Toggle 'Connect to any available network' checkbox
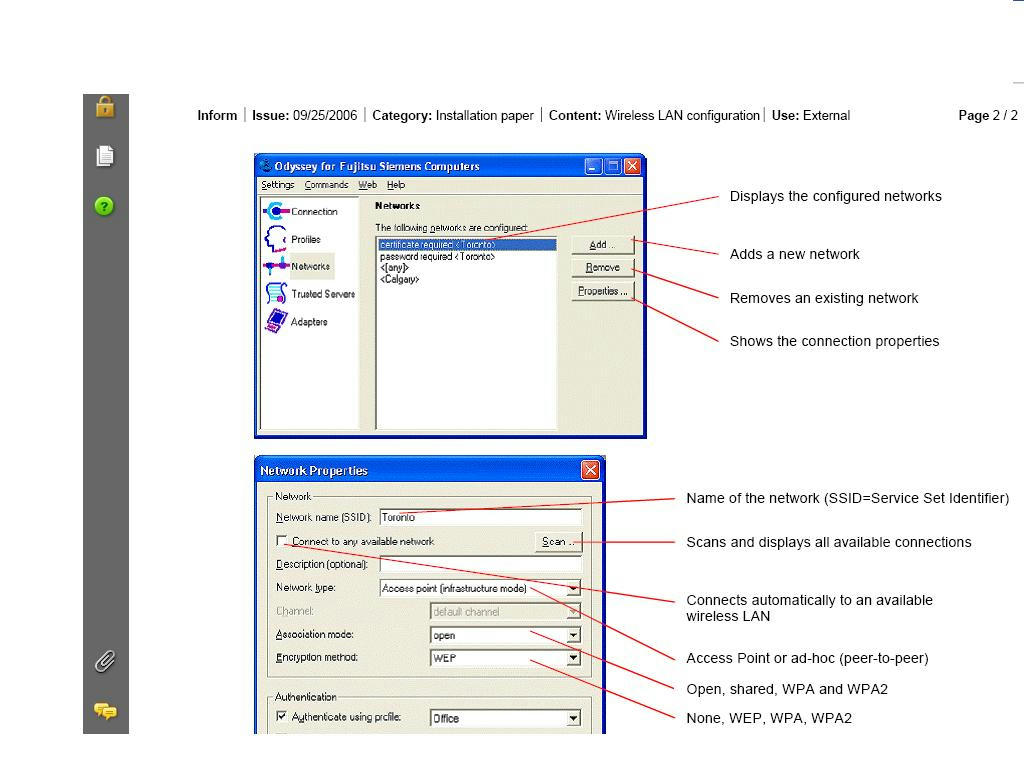Viewport: 1024px width, 768px height. click(x=281, y=541)
